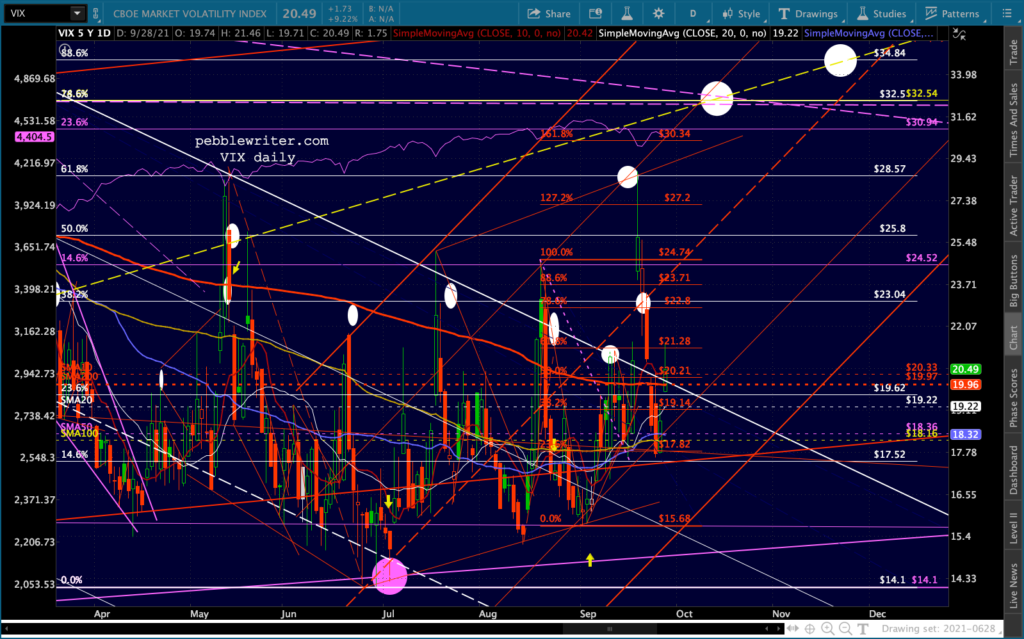Click the white 19.22 price bubble

click(x=965, y=406)
